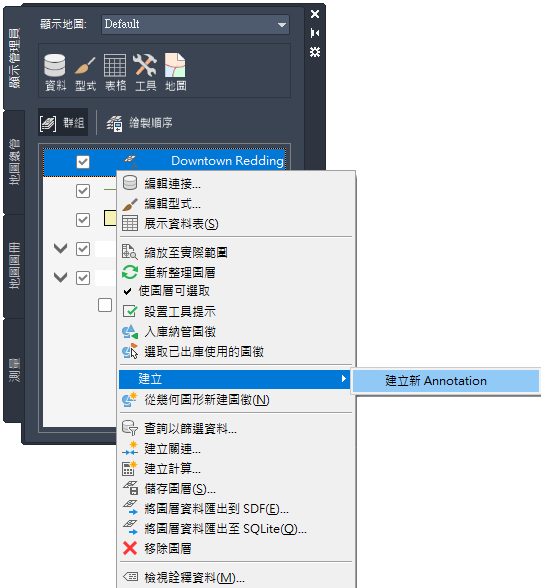The height and width of the screenshot is (588, 541).
Task: Open panel properties gear icon
Action: tap(315, 52)
